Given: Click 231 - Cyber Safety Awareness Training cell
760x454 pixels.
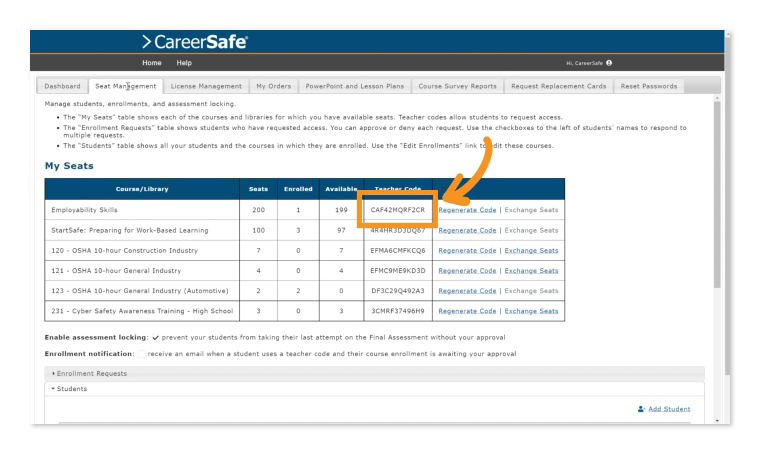Looking at the screenshot, I should point(142,311).
